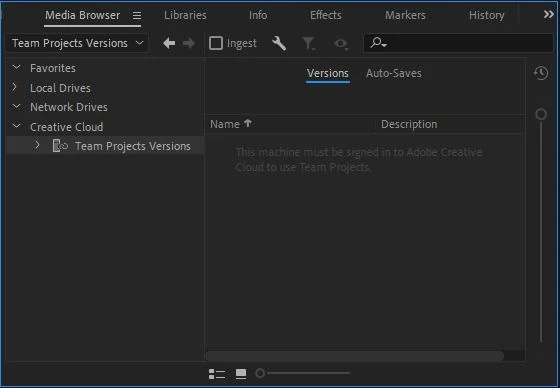The width and height of the screenshot is (560, 388).
Task: Select Network Drives in the tree
Action: click(x=69, y=107)
